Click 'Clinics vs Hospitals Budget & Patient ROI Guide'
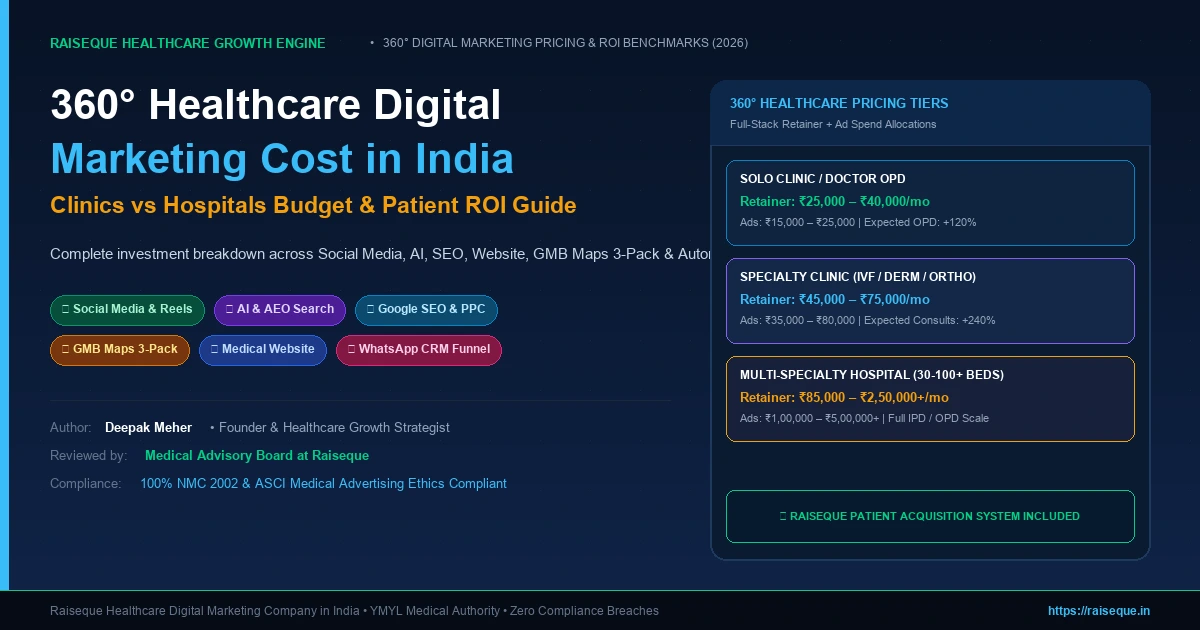This screenshot has width=1200, height=630. click(313, 205)
